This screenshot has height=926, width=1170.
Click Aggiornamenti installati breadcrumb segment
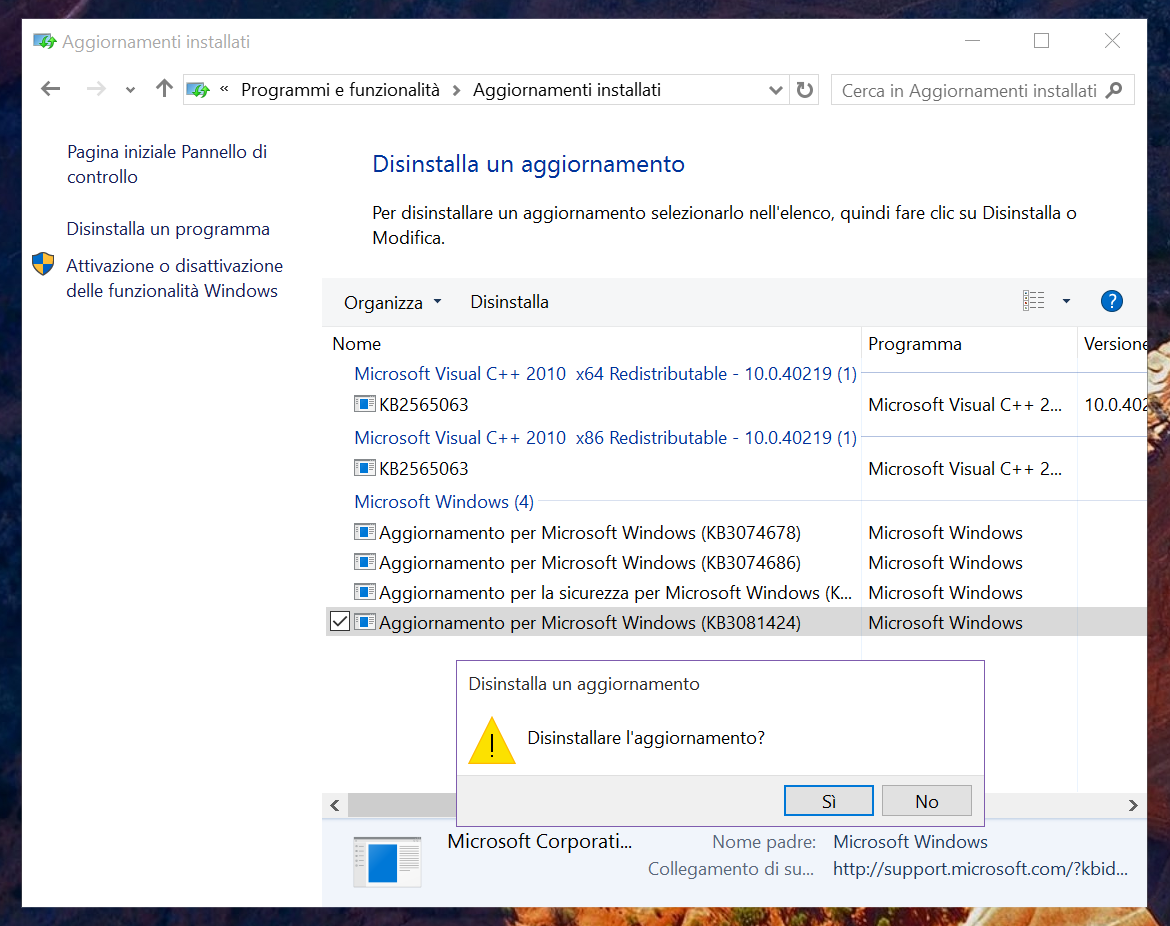pos(567,90)
